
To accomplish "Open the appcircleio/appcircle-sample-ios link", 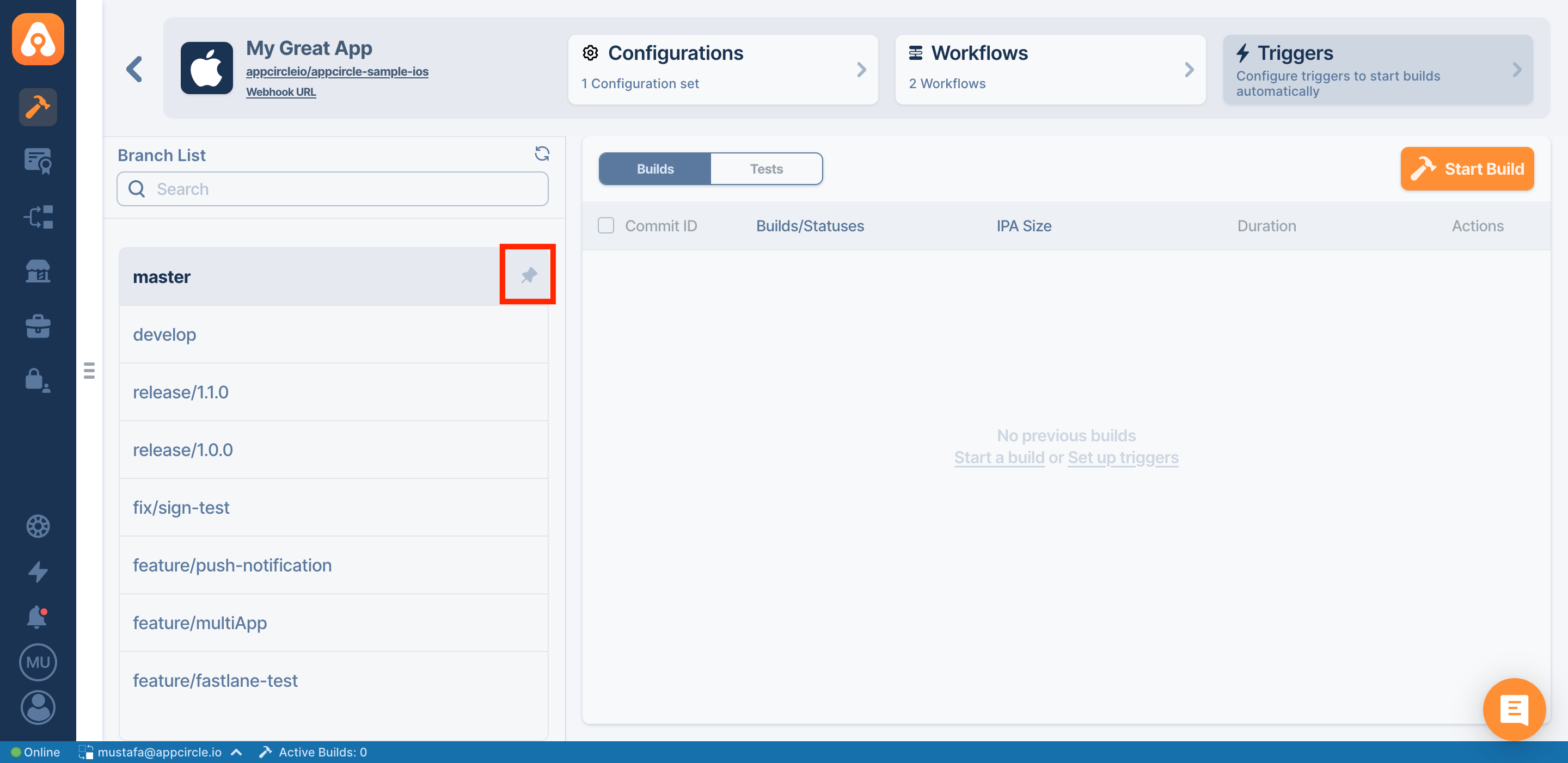I will click(337, 72).
